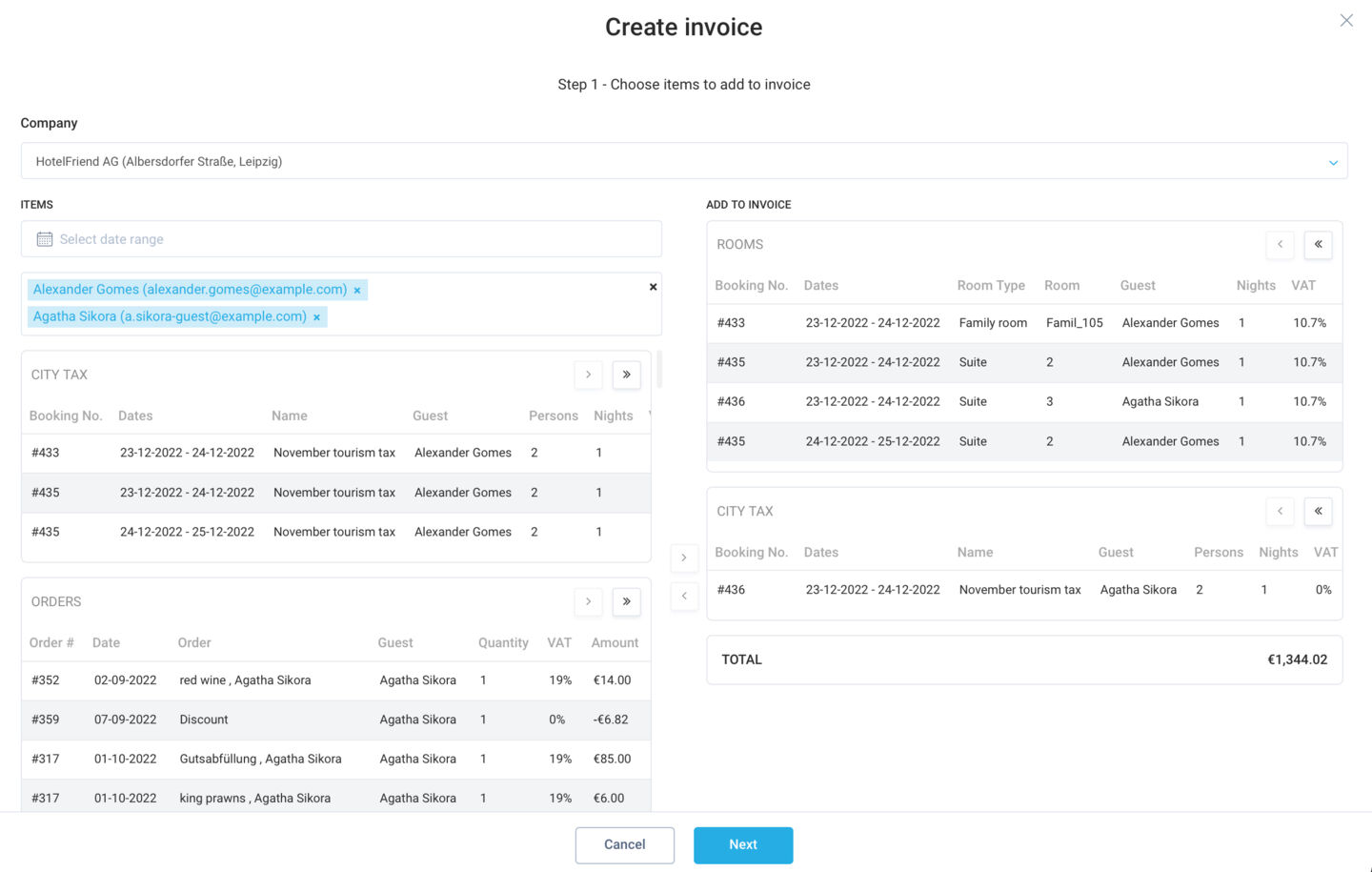
Task: Remove Alexander Gomes guest tag
Action: coord(357,291)
